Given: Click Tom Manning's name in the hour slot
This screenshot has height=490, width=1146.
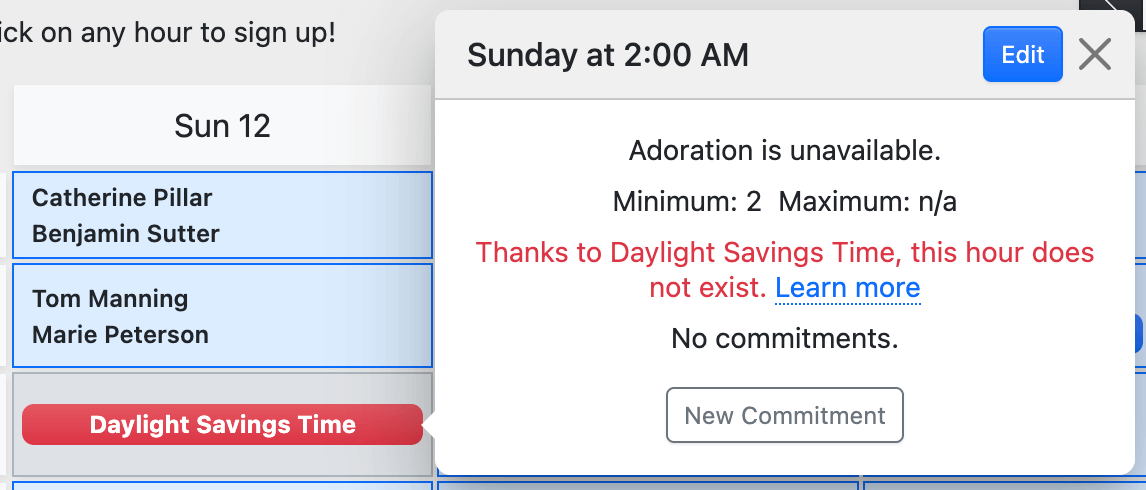Looking at the screenshot, I should (x=110, y=298).
